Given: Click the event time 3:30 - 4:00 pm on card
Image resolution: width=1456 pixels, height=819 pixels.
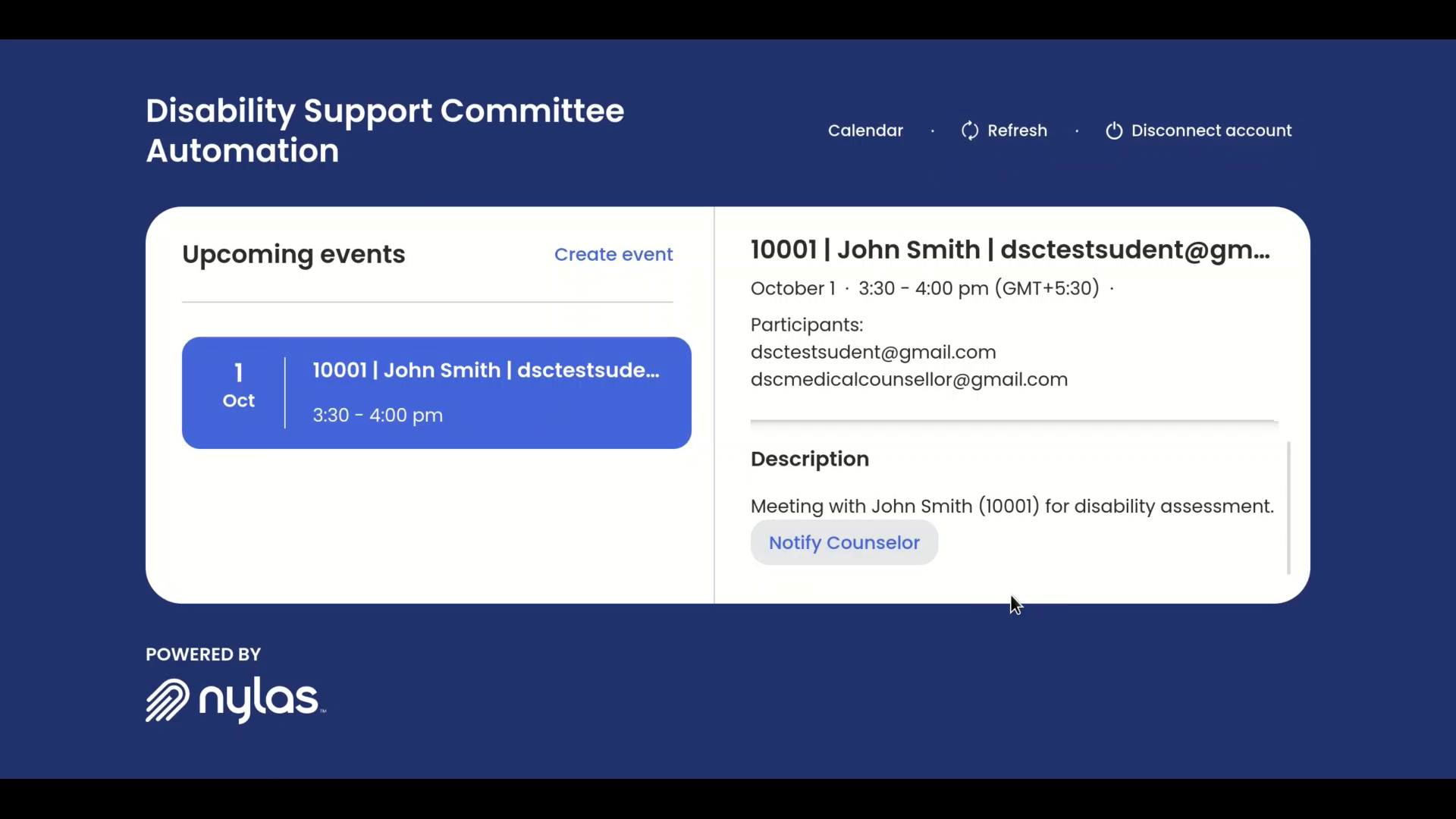Looking at the screenshot, I should click(x=378, y=415).
